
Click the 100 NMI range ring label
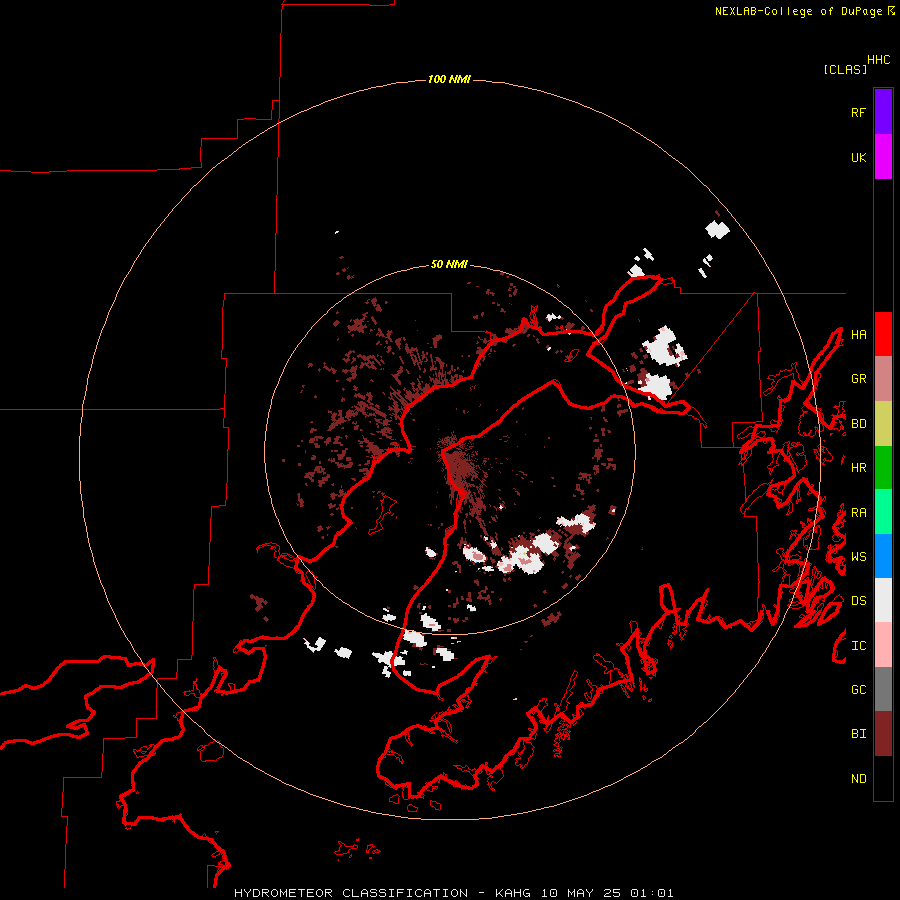(449, 79)
